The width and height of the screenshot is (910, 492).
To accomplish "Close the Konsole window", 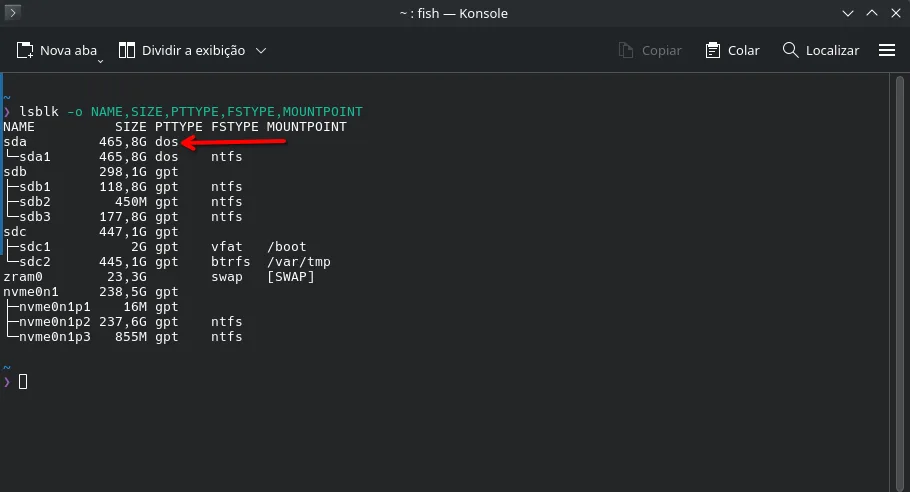I will tap(895, 13).
